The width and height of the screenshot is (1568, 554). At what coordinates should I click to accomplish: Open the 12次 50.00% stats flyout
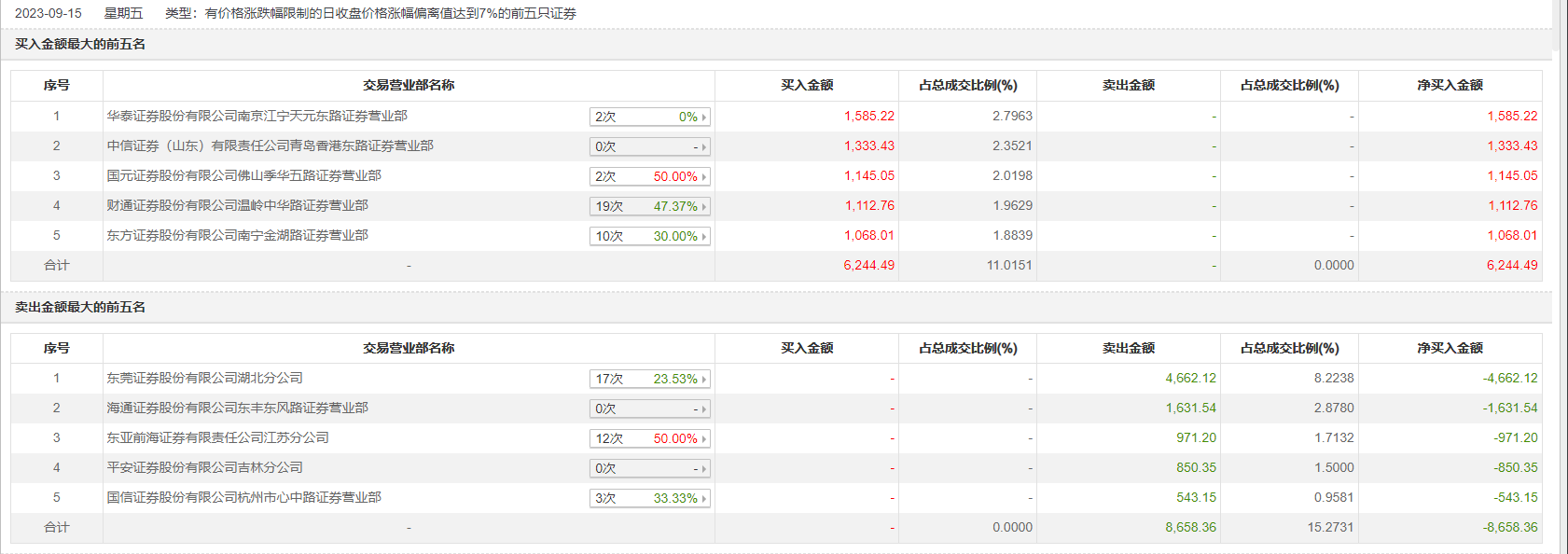click(649, 438)
